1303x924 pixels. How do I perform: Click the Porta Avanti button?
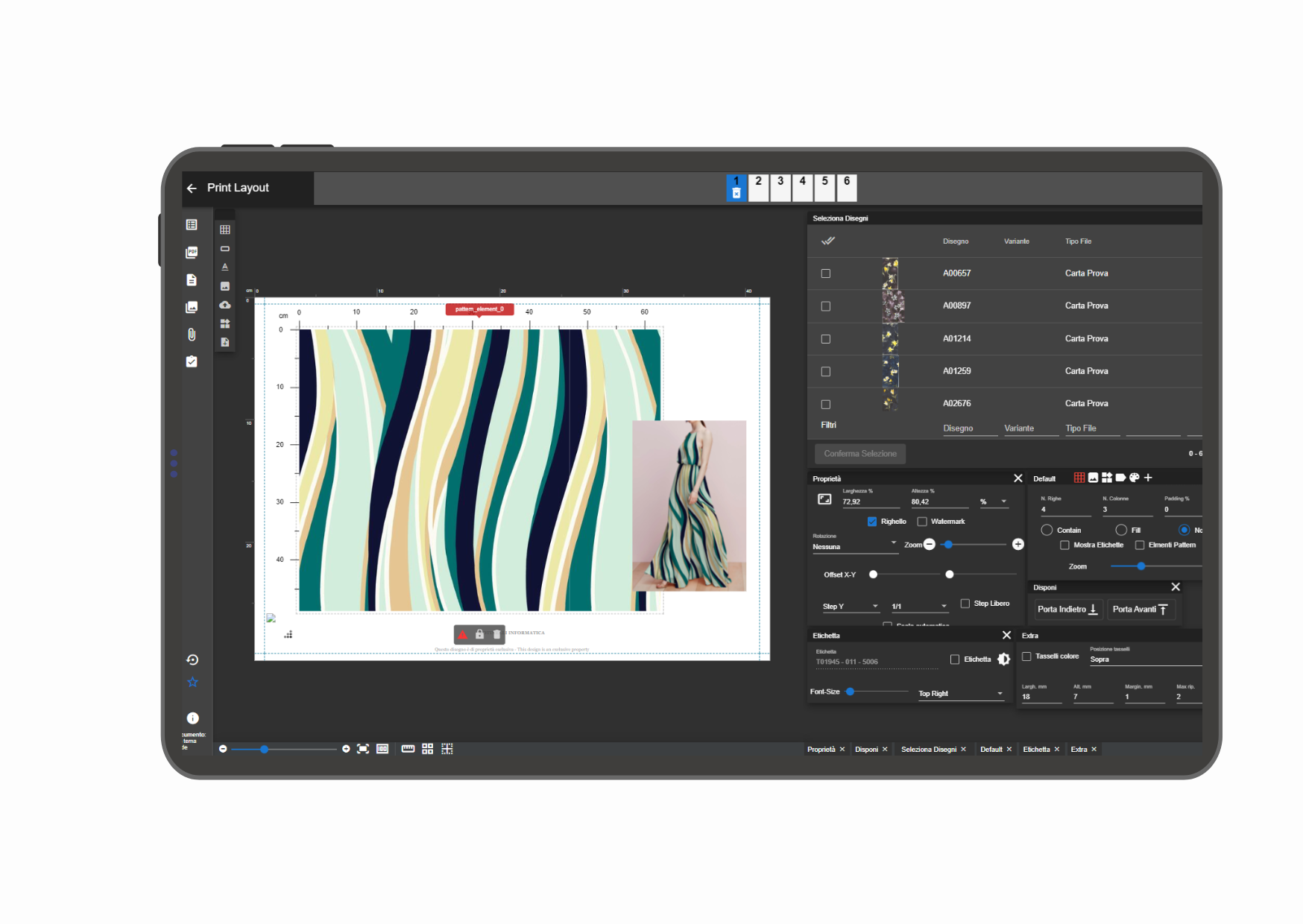click(x=1140, y=610)
